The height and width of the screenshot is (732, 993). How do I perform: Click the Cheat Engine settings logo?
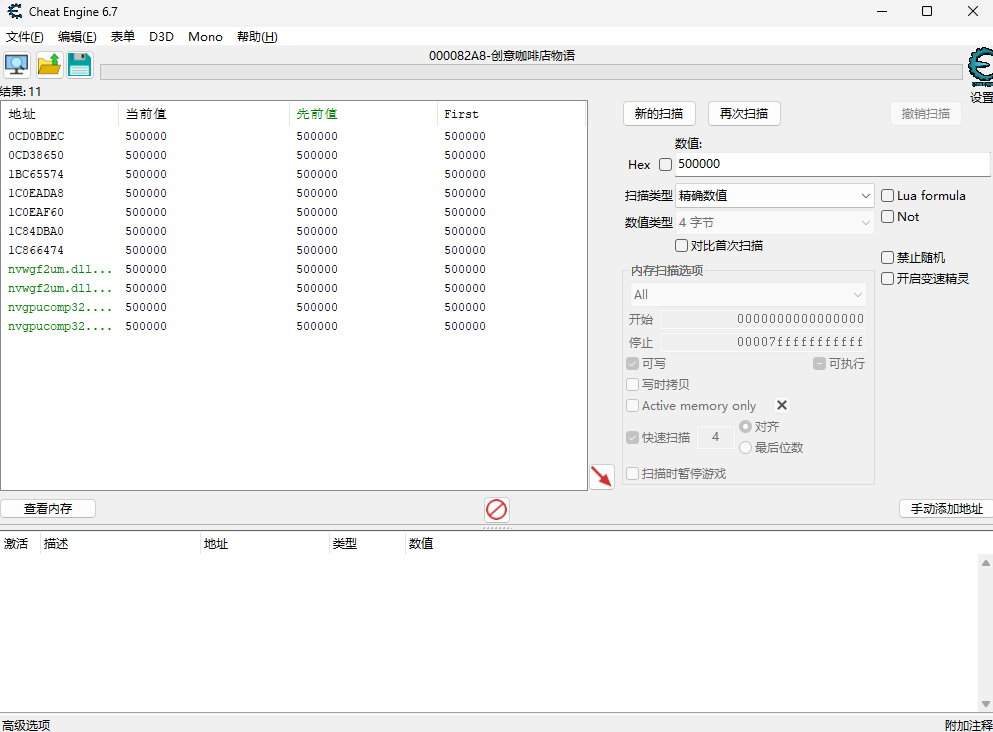(980, 69)
